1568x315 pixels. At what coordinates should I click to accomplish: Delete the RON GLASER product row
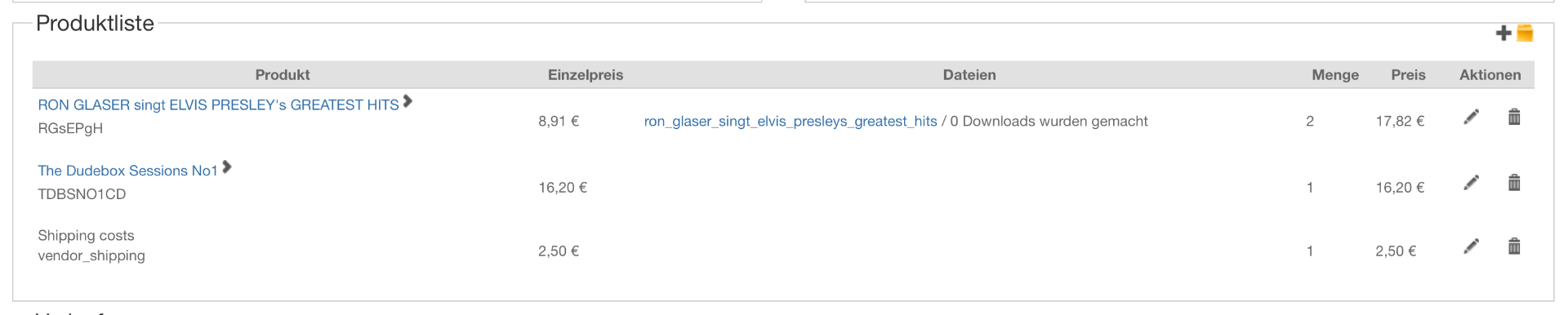(1514, 117)
